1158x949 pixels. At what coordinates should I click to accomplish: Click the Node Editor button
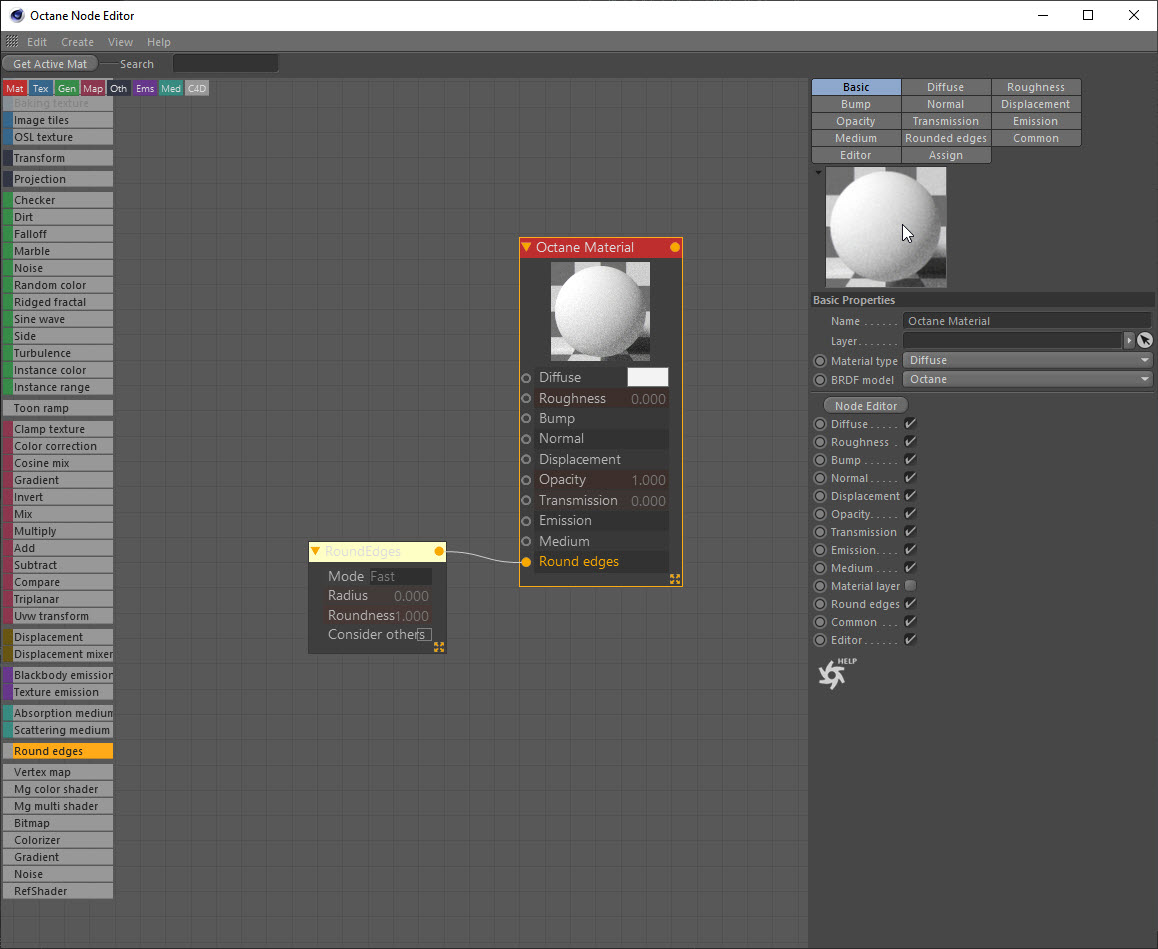coord(866,406)
